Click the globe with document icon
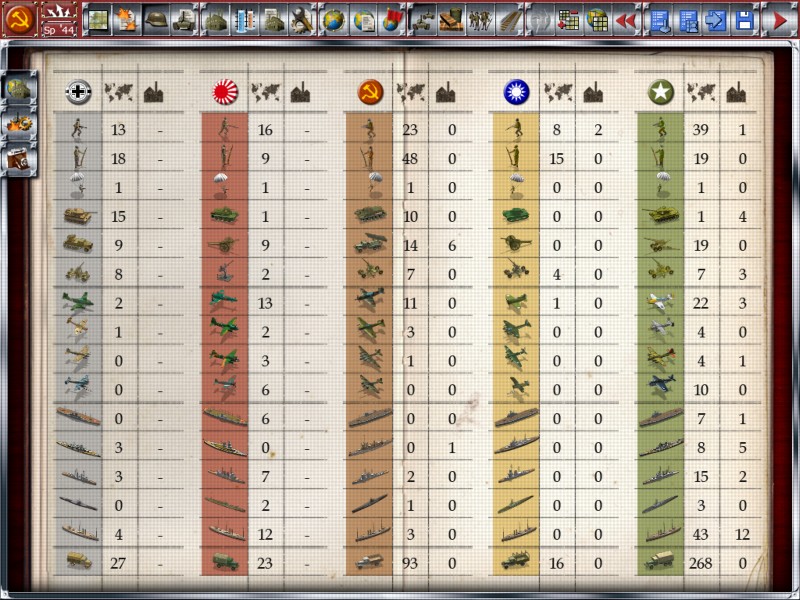 363,20
